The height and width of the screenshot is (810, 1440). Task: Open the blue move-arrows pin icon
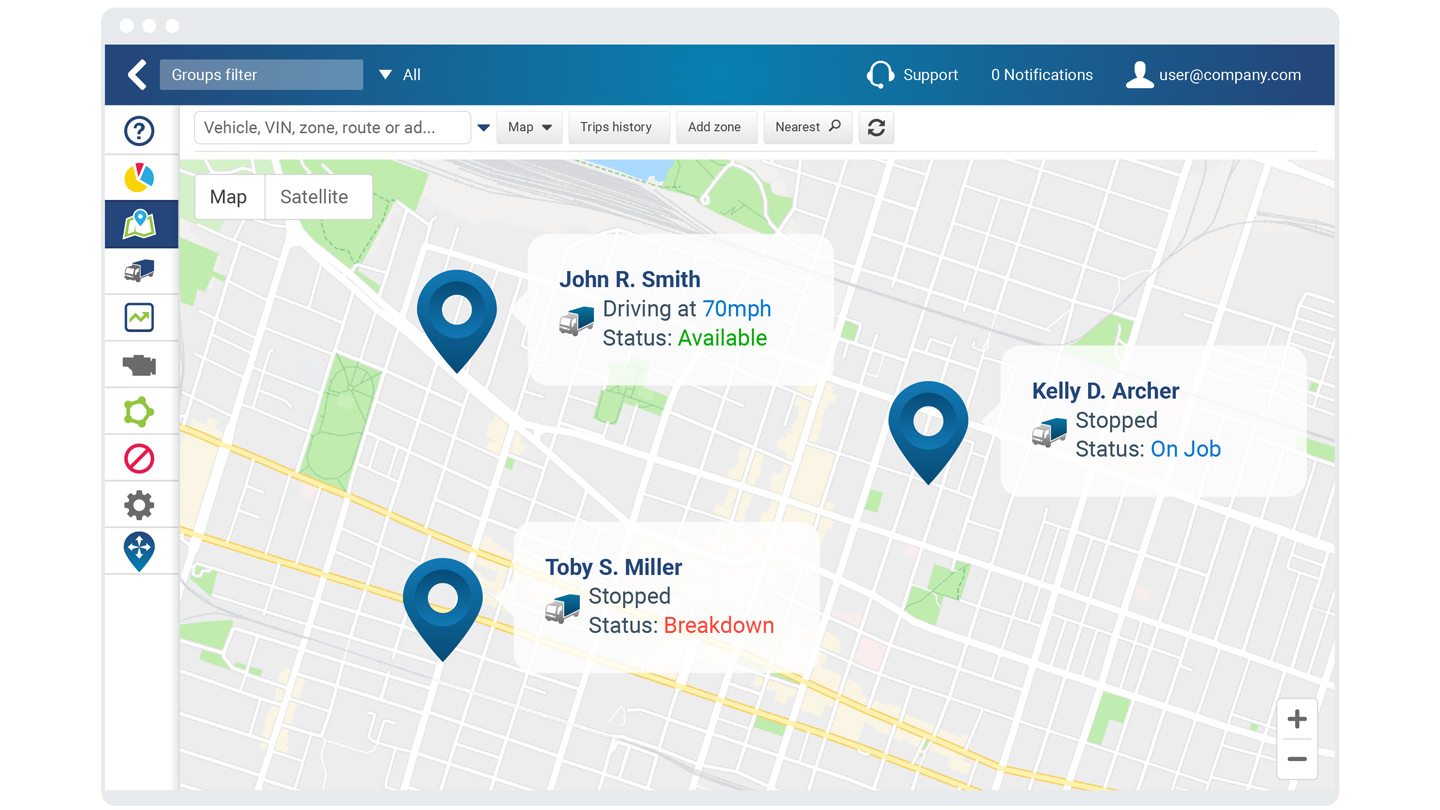pos(139,552)
